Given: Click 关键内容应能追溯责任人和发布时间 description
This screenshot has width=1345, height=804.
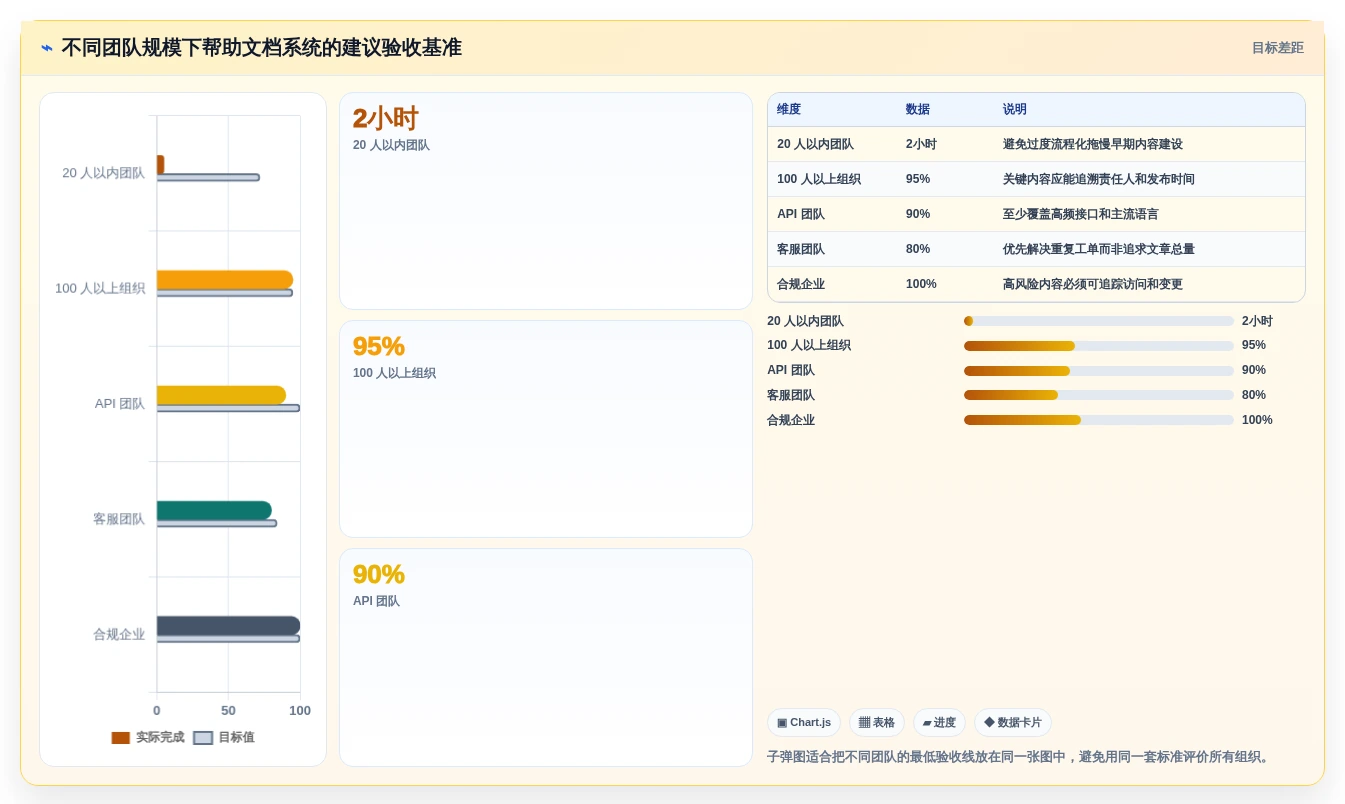Looking at the screenshot, I should click(x=1099, y=180).
